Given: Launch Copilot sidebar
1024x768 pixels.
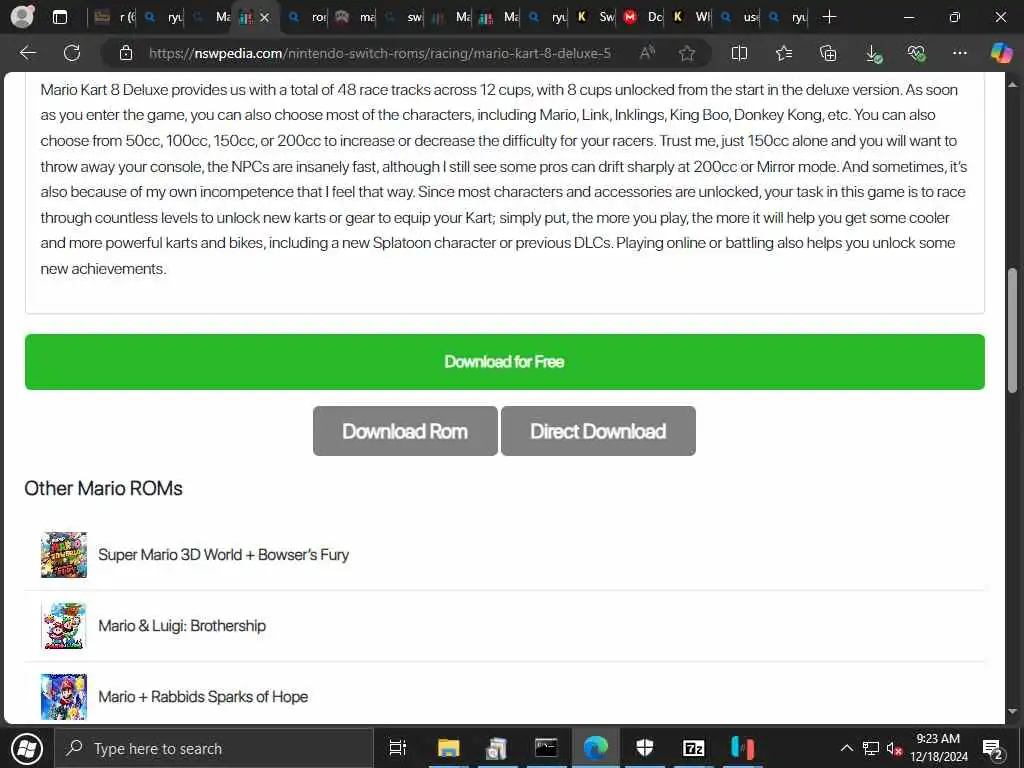Looking at the screenshot, I should coord(1001,53).
